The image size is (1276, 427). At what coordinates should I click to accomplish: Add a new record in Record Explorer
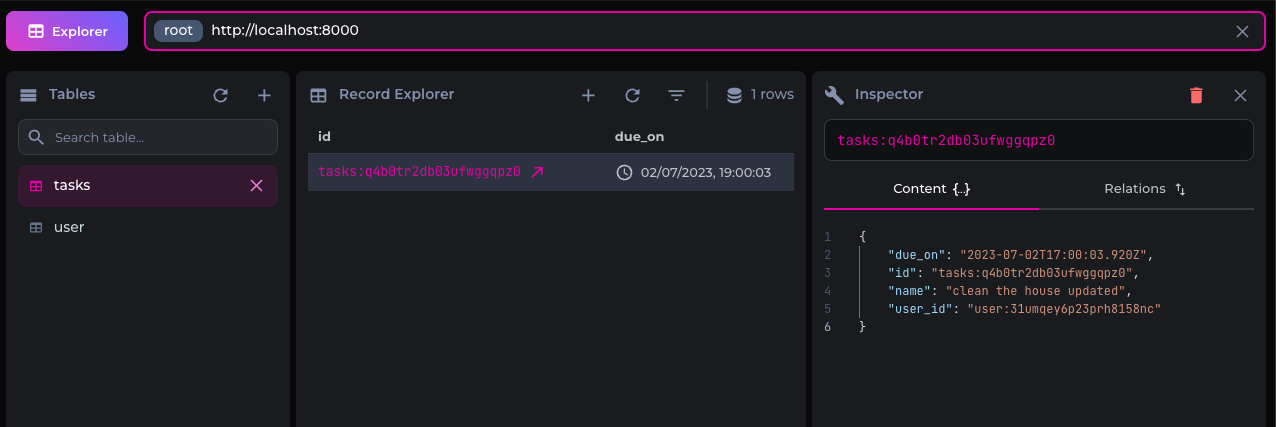(588, 95)
